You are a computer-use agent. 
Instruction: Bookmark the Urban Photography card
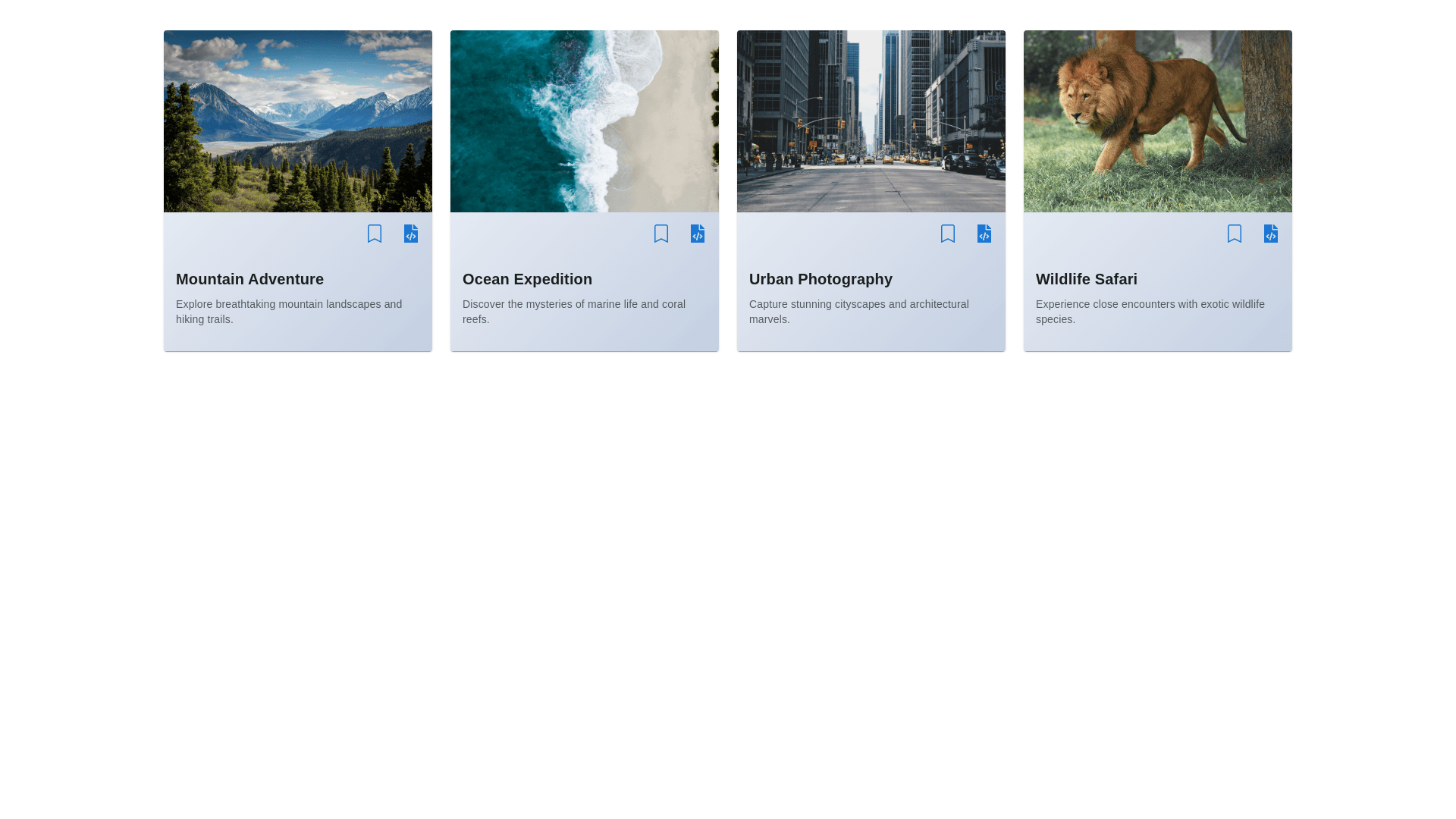(948, 234)
